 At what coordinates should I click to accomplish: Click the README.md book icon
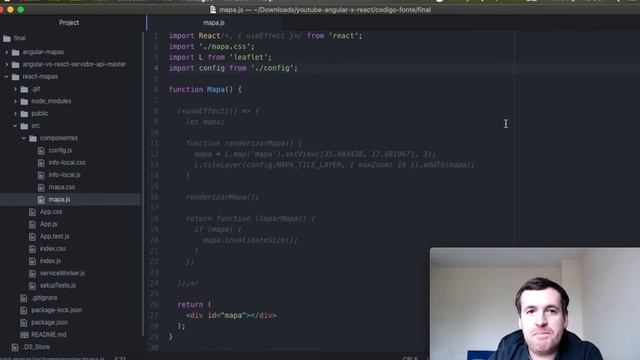pyautogui.click(x=24, y=335)
